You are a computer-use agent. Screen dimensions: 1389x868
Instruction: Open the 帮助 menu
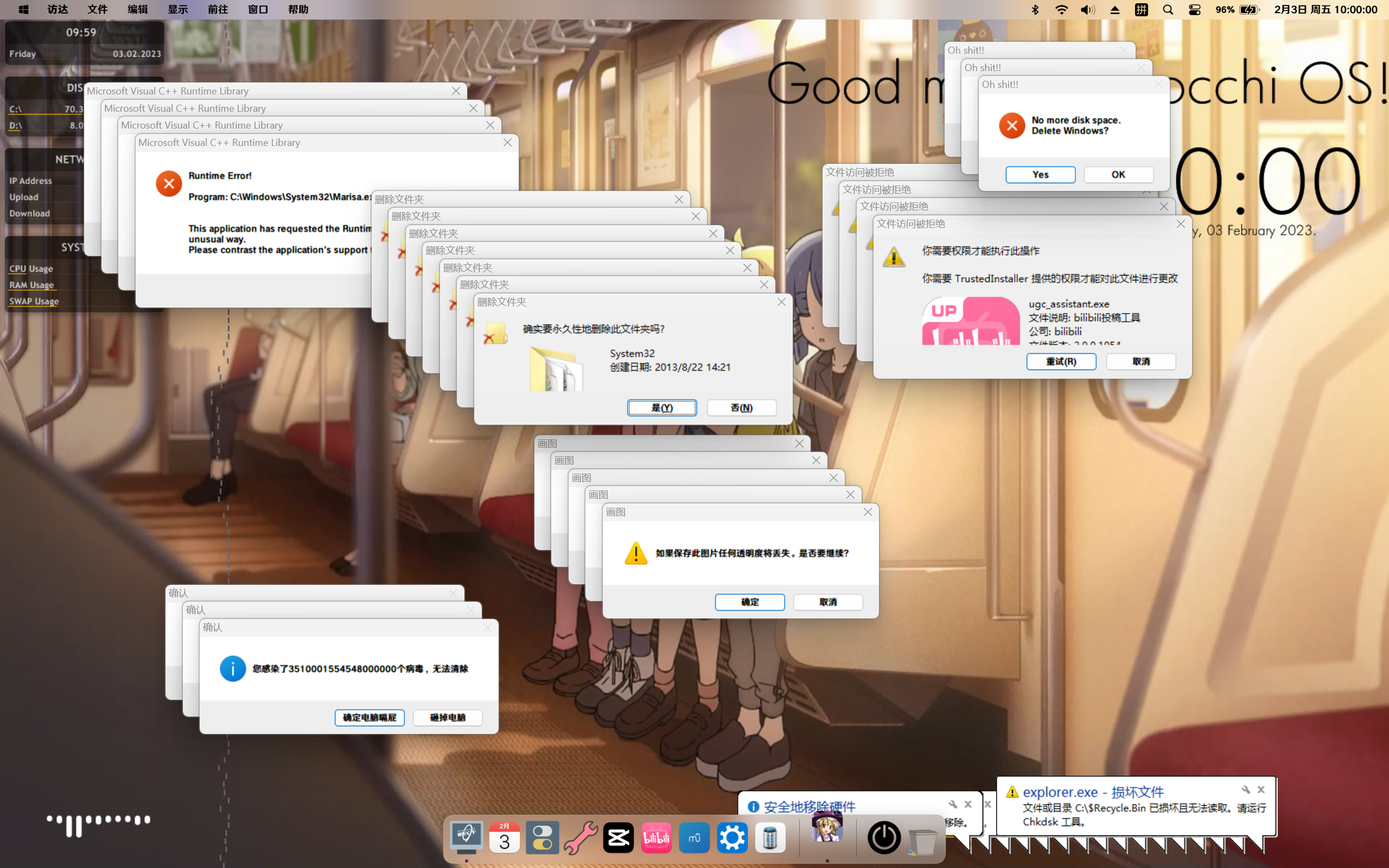298,10
